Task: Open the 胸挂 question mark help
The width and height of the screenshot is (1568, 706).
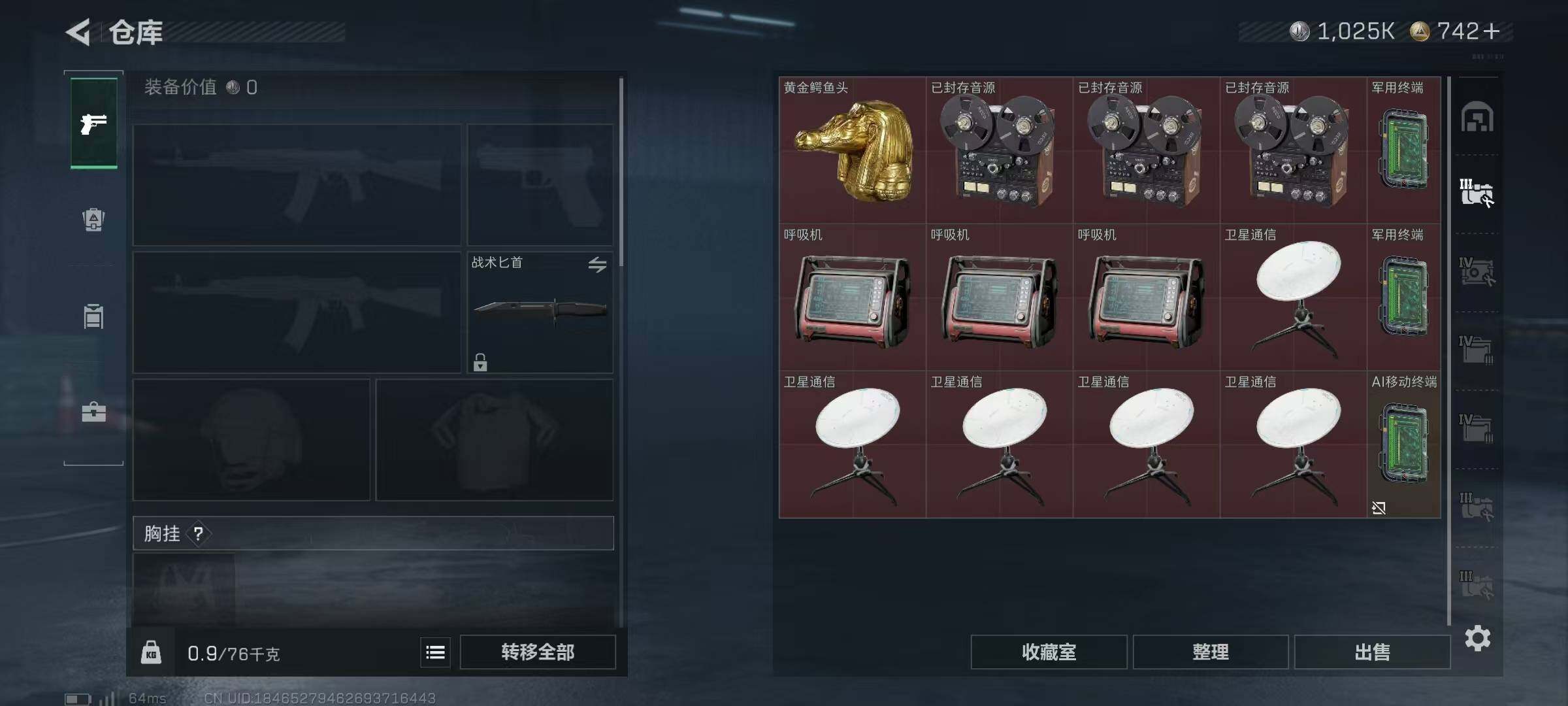Action: (199, 534)
